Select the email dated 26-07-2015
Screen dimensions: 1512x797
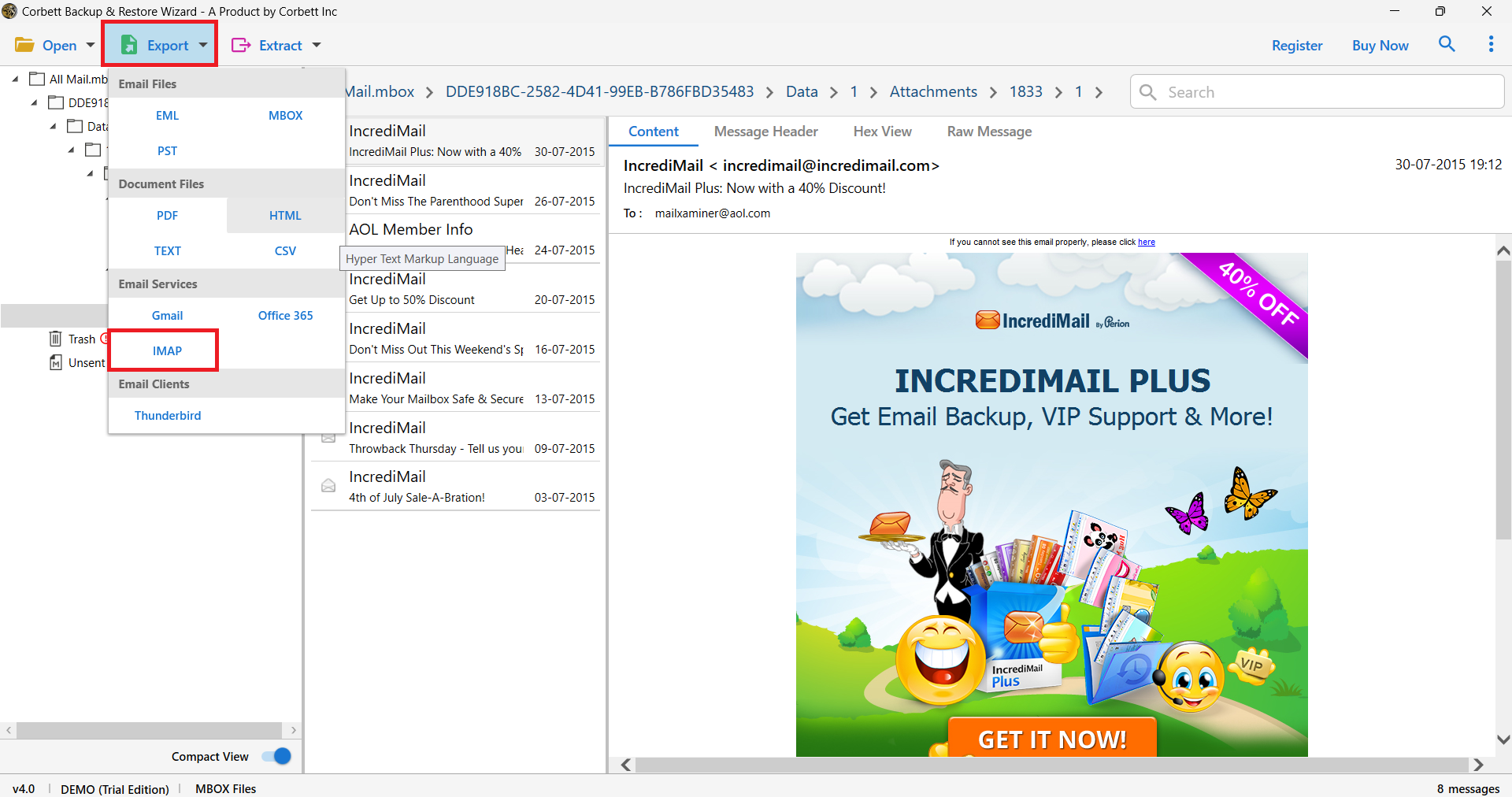473,190
